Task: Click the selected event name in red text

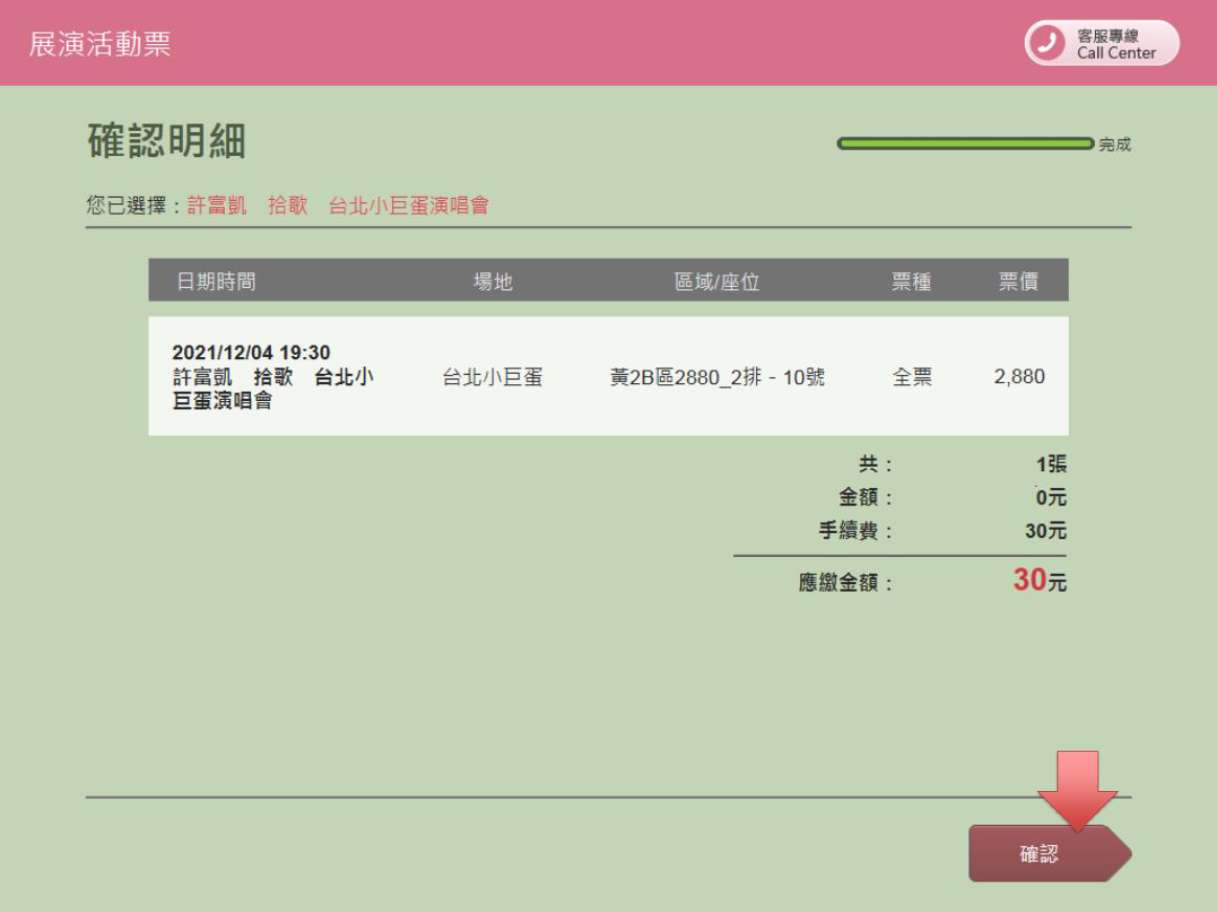Action: point(338,206)
